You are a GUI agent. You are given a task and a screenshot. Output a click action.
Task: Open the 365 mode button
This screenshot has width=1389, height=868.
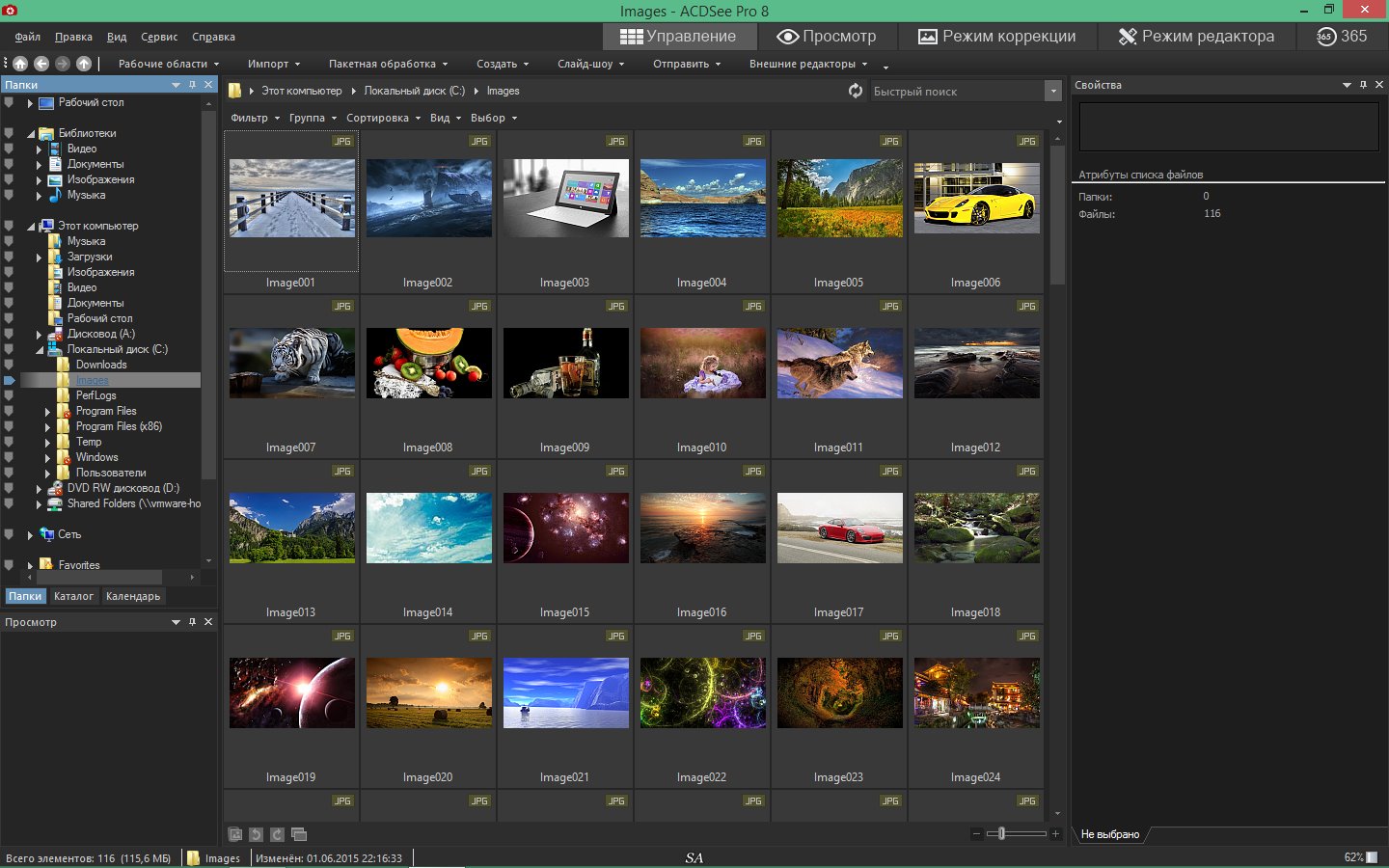point(1343,37)
